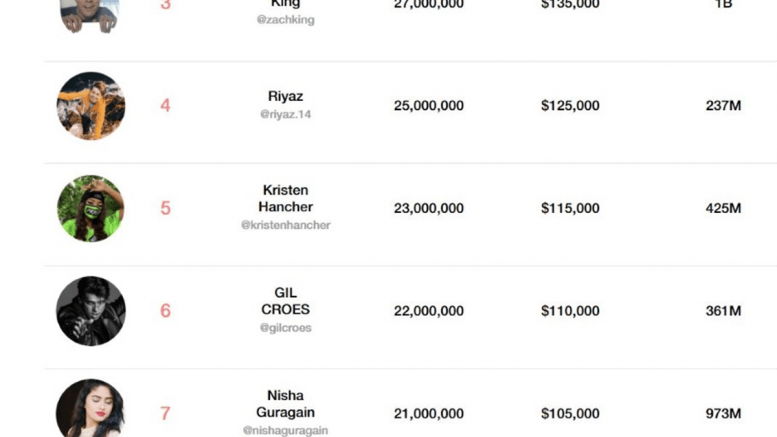777x437 pixels.
Task: Click the name Riyaz
Action: 285,96
